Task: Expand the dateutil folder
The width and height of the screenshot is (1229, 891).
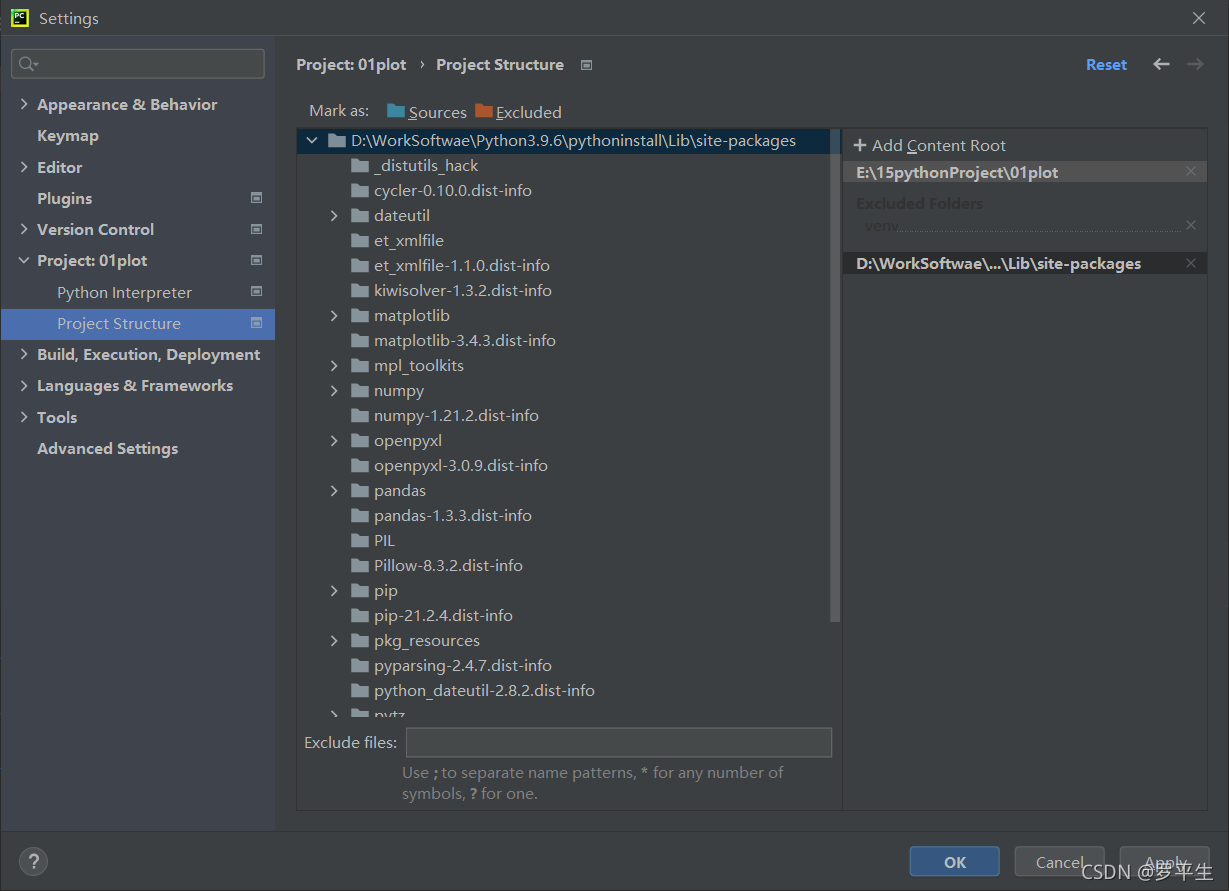Action: [x=335, y=215]
